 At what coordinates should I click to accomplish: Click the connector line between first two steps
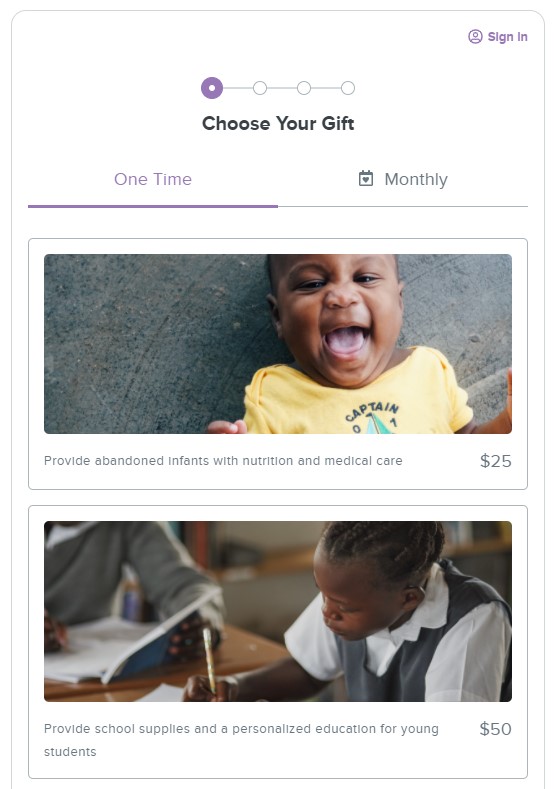tap(237, 88)
